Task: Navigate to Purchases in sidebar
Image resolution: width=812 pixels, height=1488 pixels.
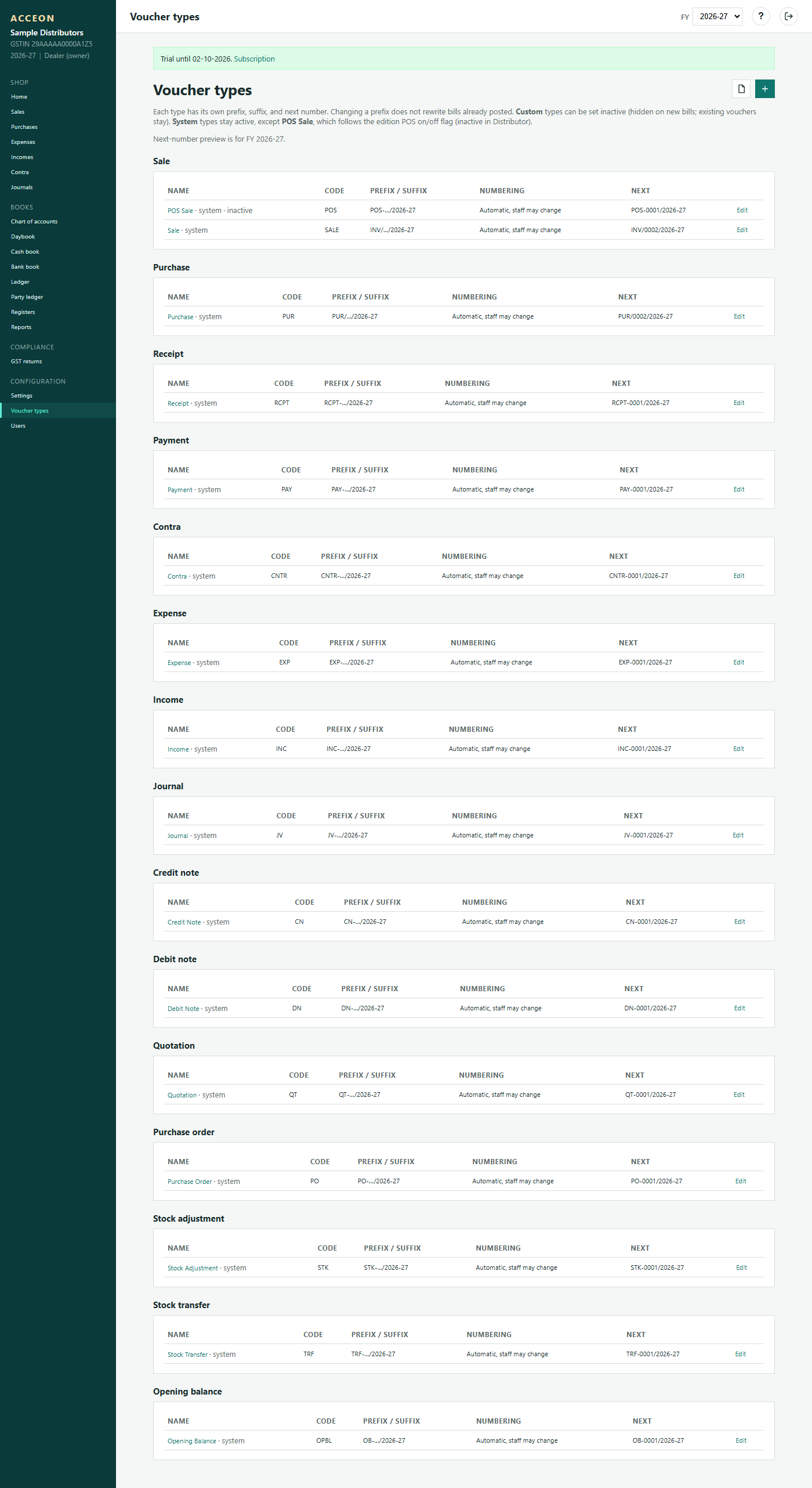Action: [24, 127]
